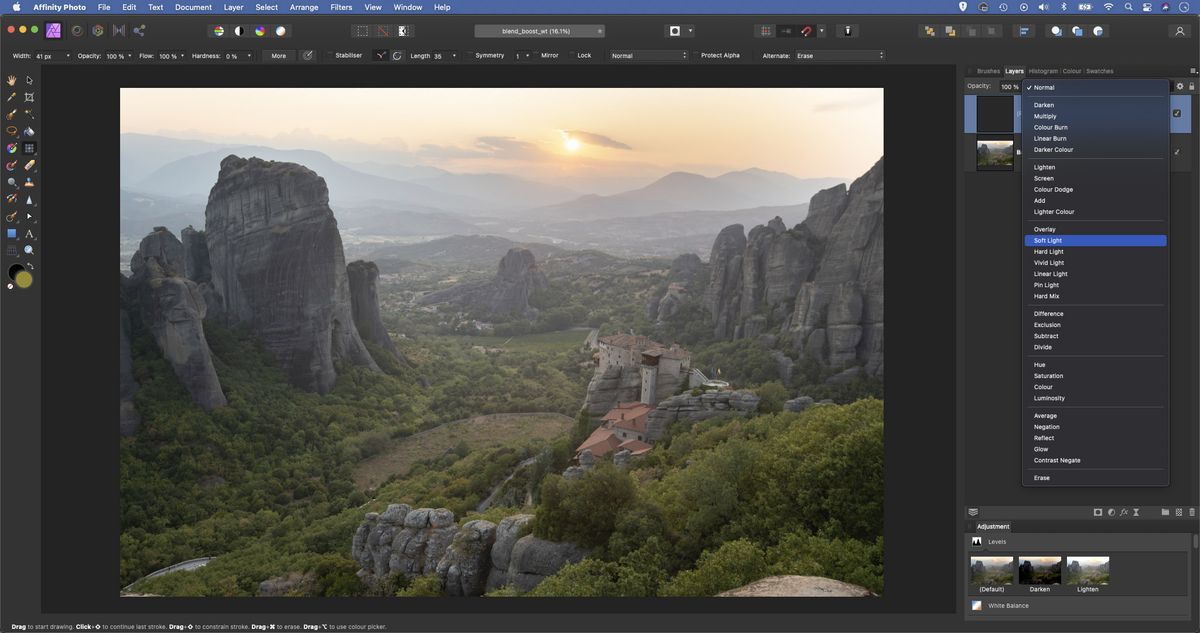Select the Zoom tool at toolbar bottom

coord(30,250)
